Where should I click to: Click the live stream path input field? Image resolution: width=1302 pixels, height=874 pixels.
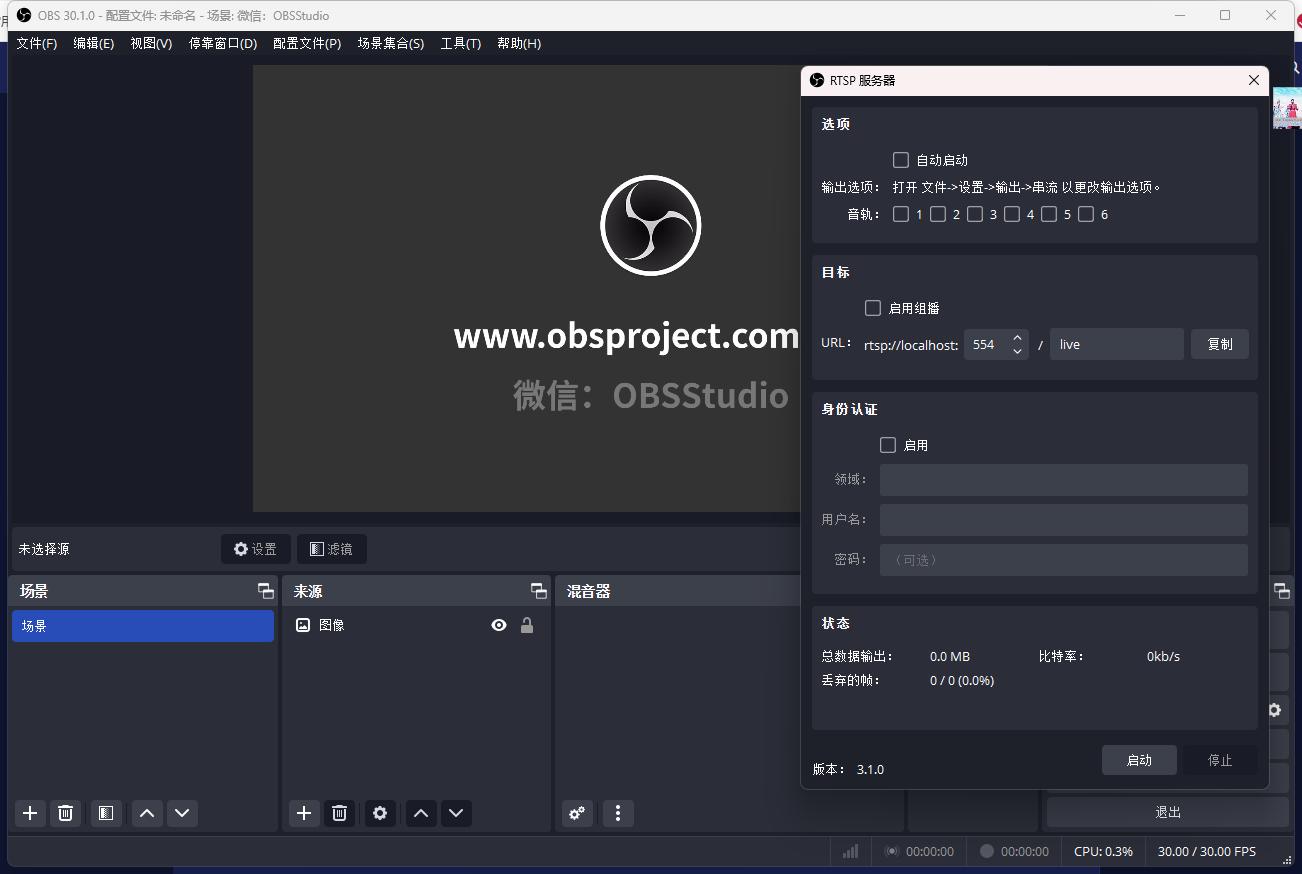point(1116,343)
